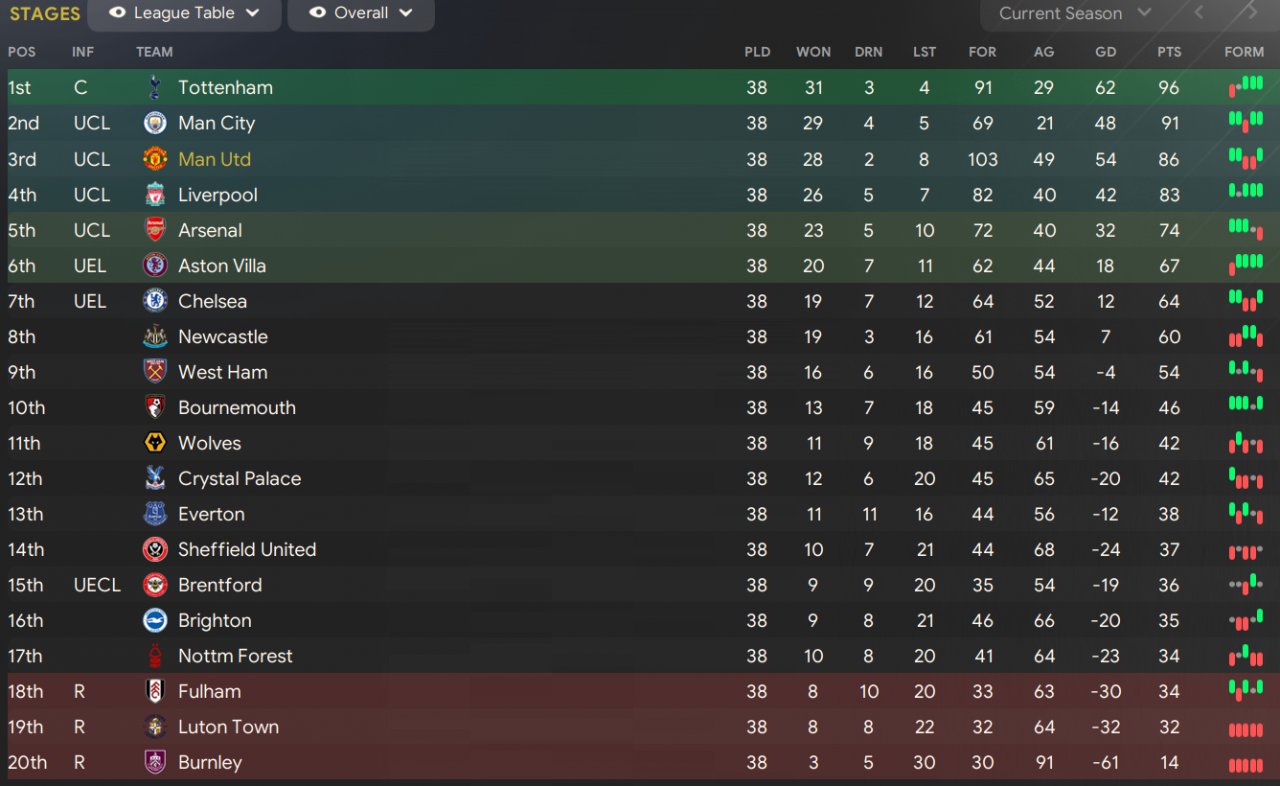Click the Burnley club crest
This screenshot has width=1280, height=786.
[x=154, y=762]
